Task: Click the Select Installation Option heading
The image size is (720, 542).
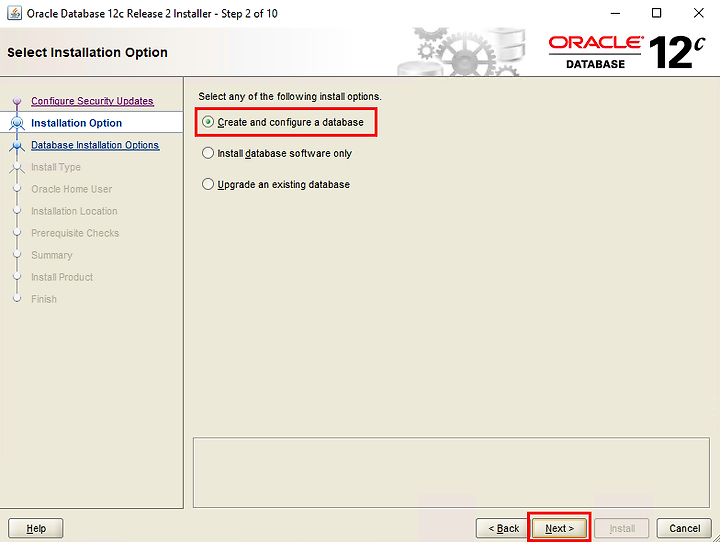Action: [x=87, y=52]
